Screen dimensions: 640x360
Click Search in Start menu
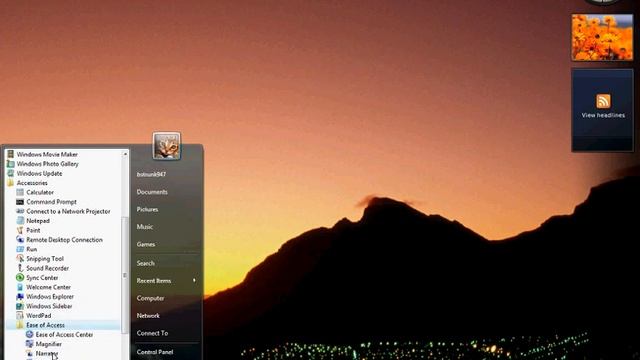coord(145,263)
